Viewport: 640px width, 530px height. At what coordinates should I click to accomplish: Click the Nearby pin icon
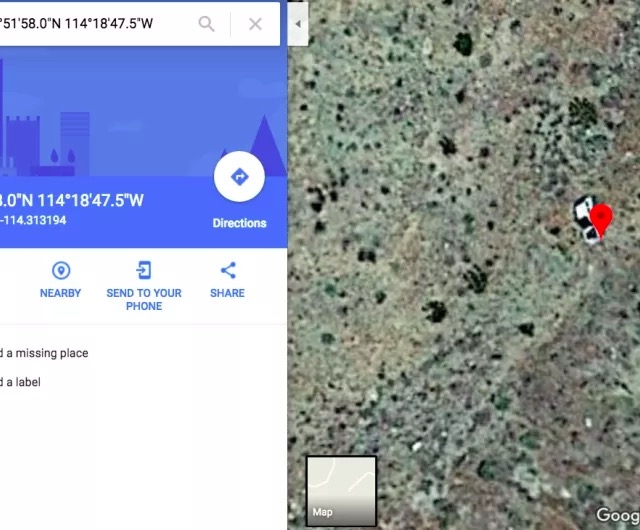[x=61, y=270]
